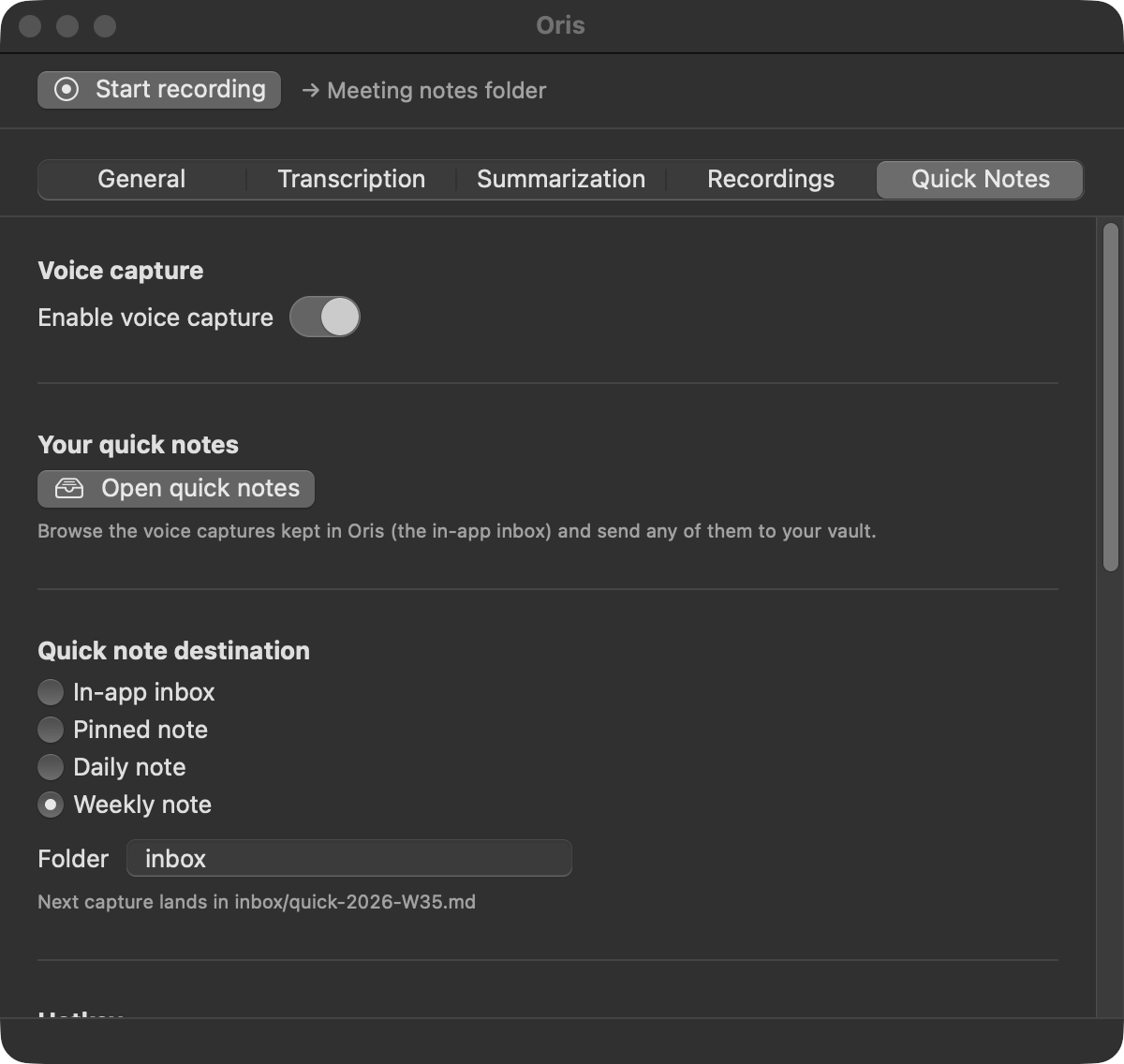
Task: Open the Transcription tab
Action: tap(351, 180)
